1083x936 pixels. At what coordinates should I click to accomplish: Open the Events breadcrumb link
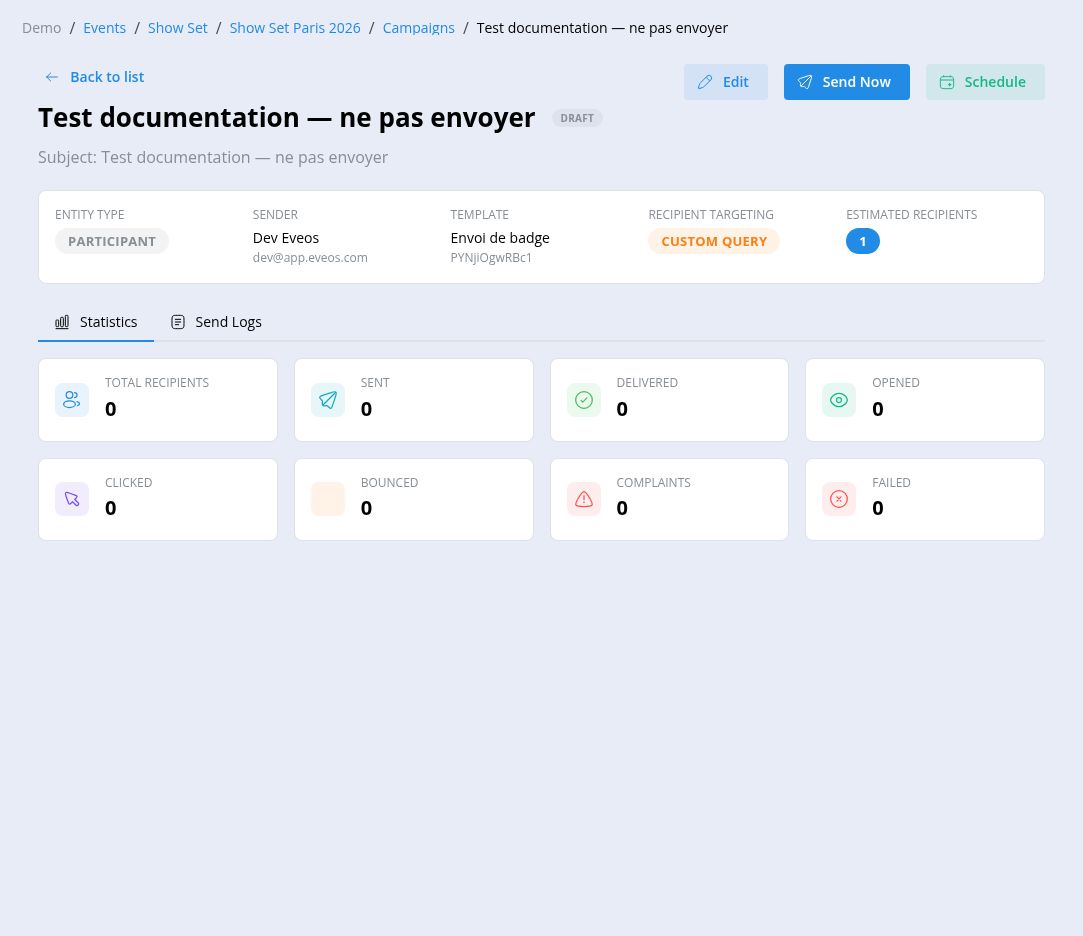point(104,28)
